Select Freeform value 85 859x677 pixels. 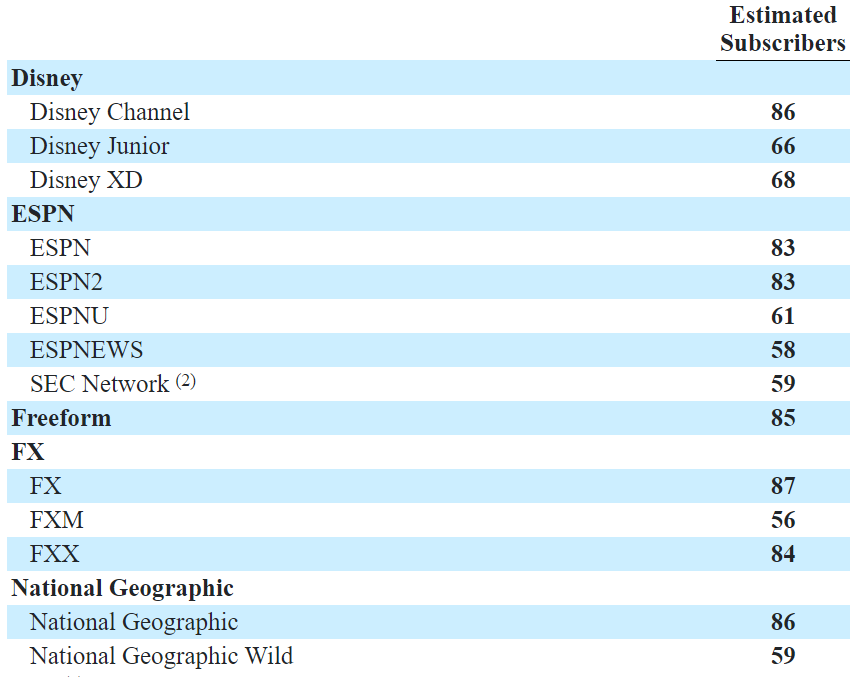click(783, 418)
